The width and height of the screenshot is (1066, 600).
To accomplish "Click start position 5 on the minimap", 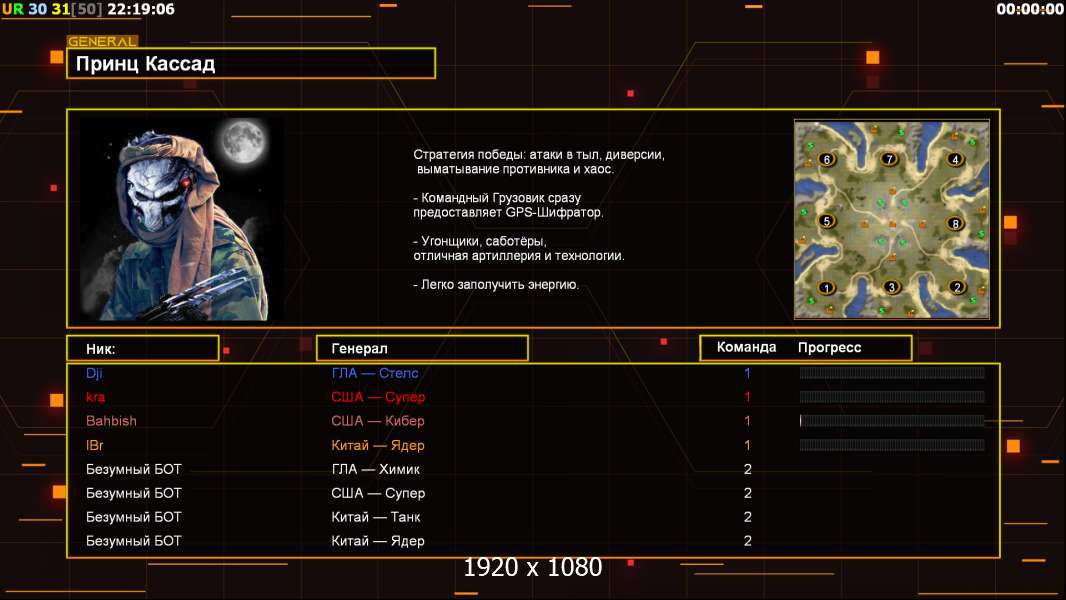I will coord(826,221).
